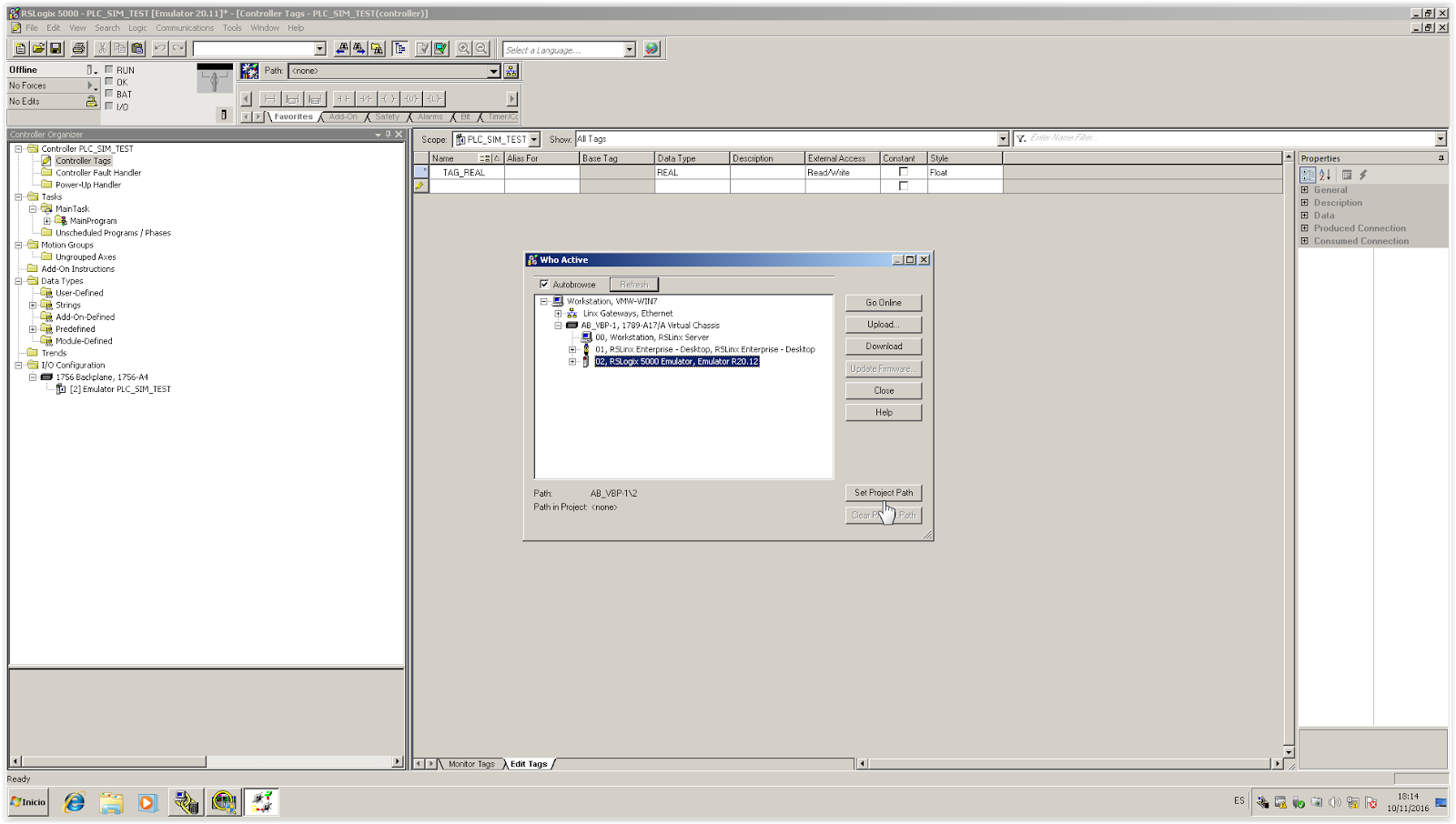
Task: Check the Constant checkbox for TAG_REAL
Action: [x=902, y=172]
